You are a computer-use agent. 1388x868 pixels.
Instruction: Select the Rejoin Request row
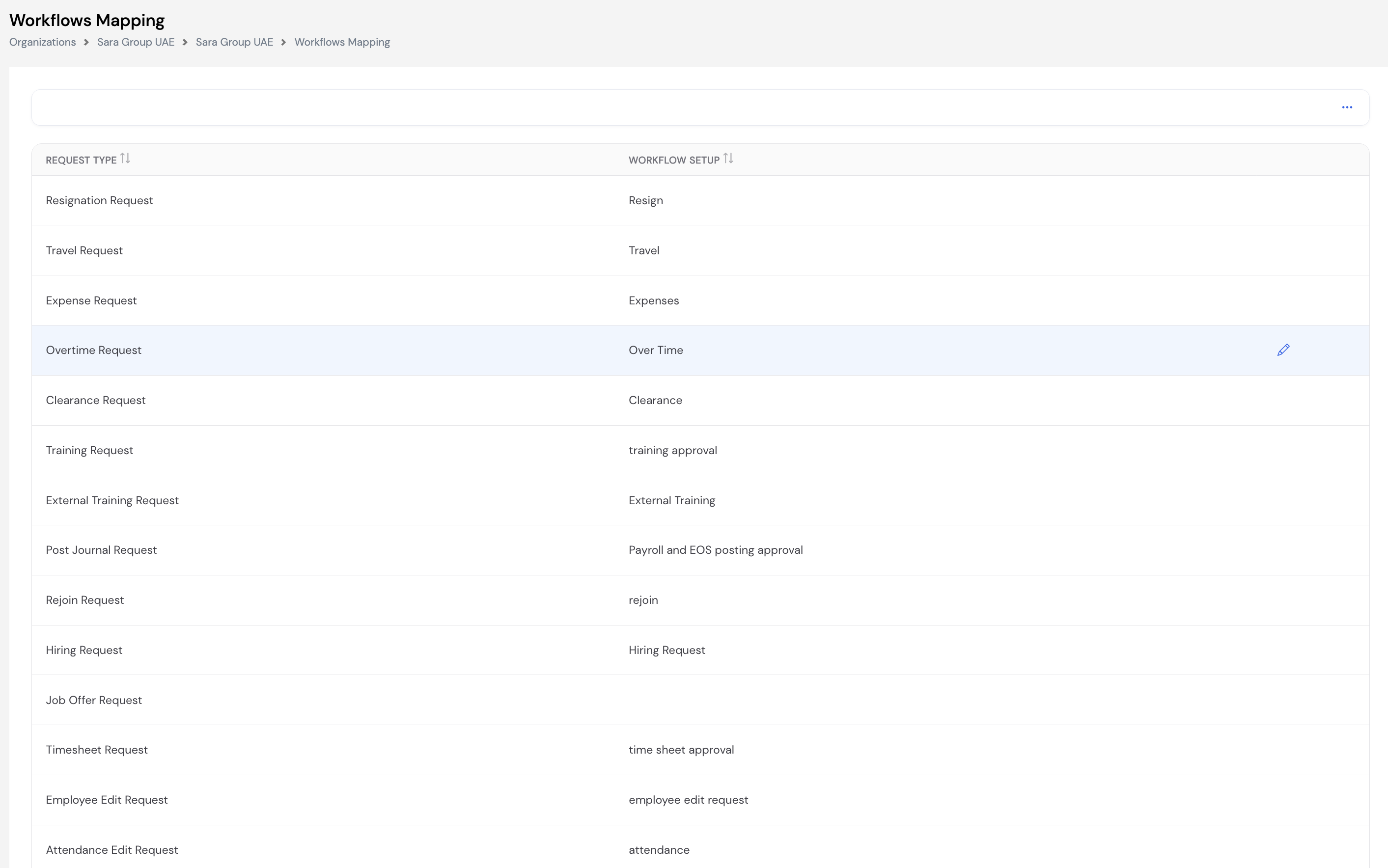click(700, 600)
